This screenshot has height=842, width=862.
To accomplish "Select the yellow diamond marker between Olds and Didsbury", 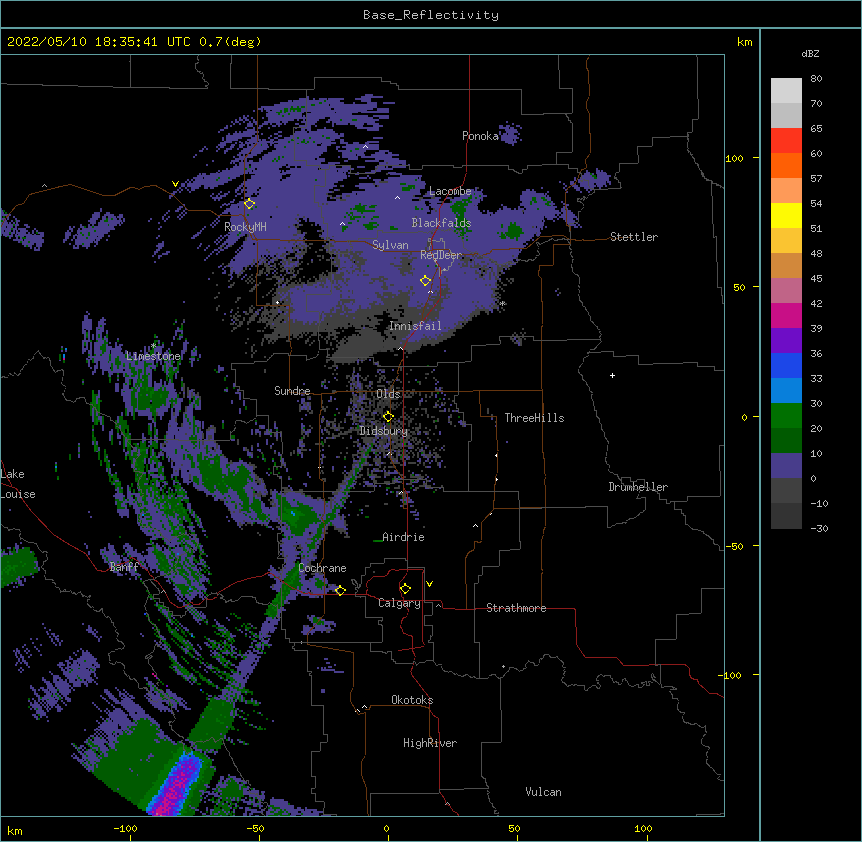I will [x=388, y=417].
